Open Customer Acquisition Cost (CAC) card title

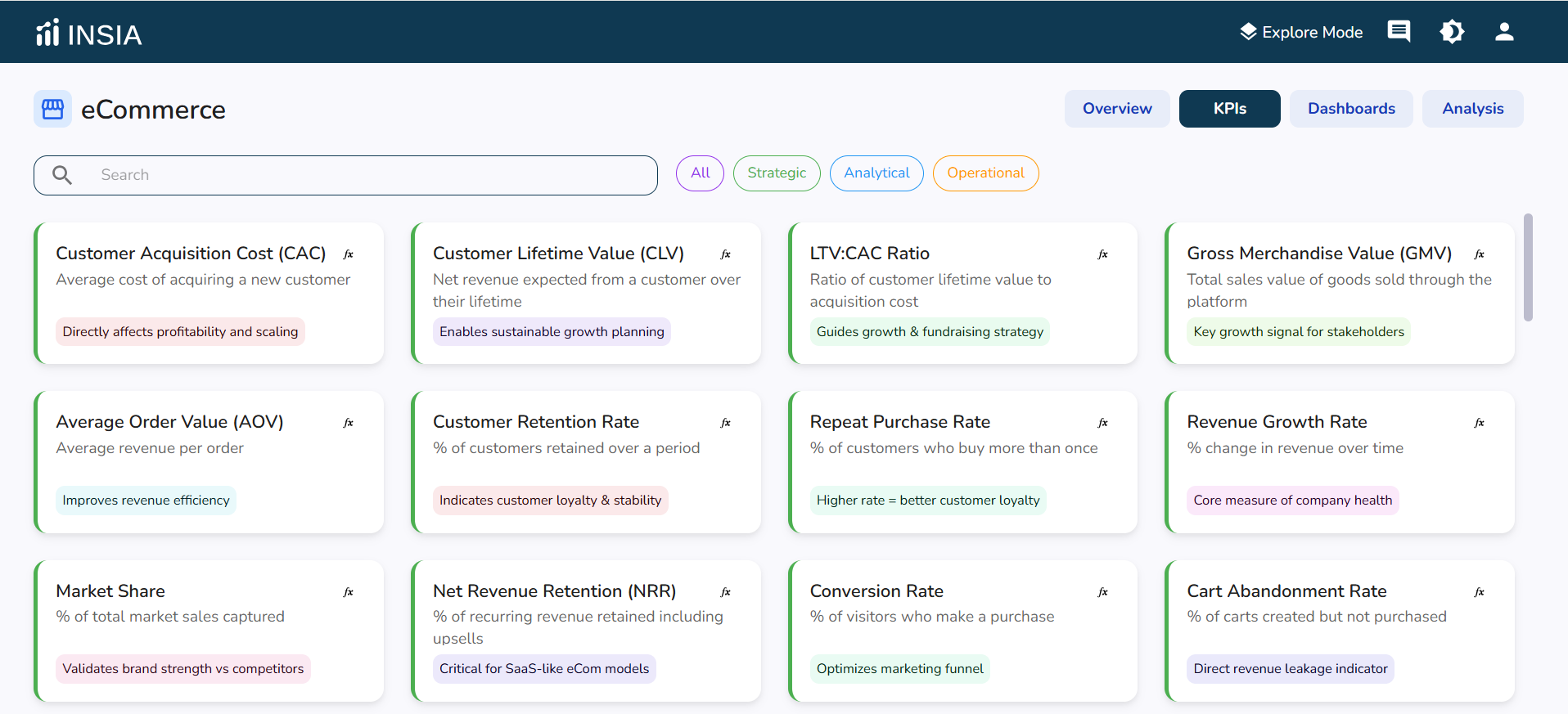pyautogui.click(x=191, y=254)
